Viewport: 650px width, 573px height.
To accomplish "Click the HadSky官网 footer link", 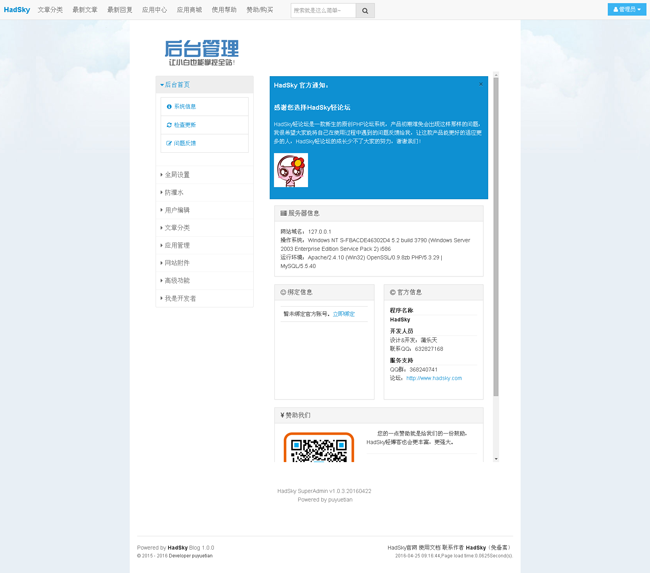I will coord(402,548).
